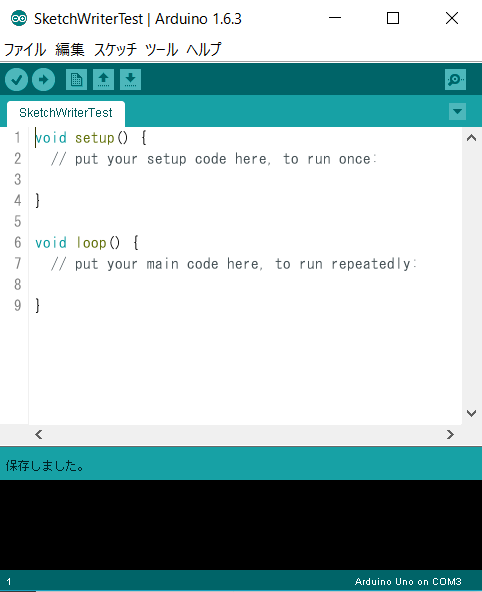Screen dimensions: 482x592
Task: Expand the tab options dropdown arrow
Action: tap(457, 111)
